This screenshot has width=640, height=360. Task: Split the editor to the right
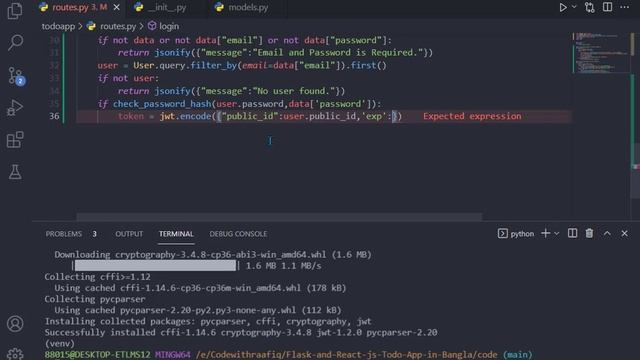pos(607,7)
